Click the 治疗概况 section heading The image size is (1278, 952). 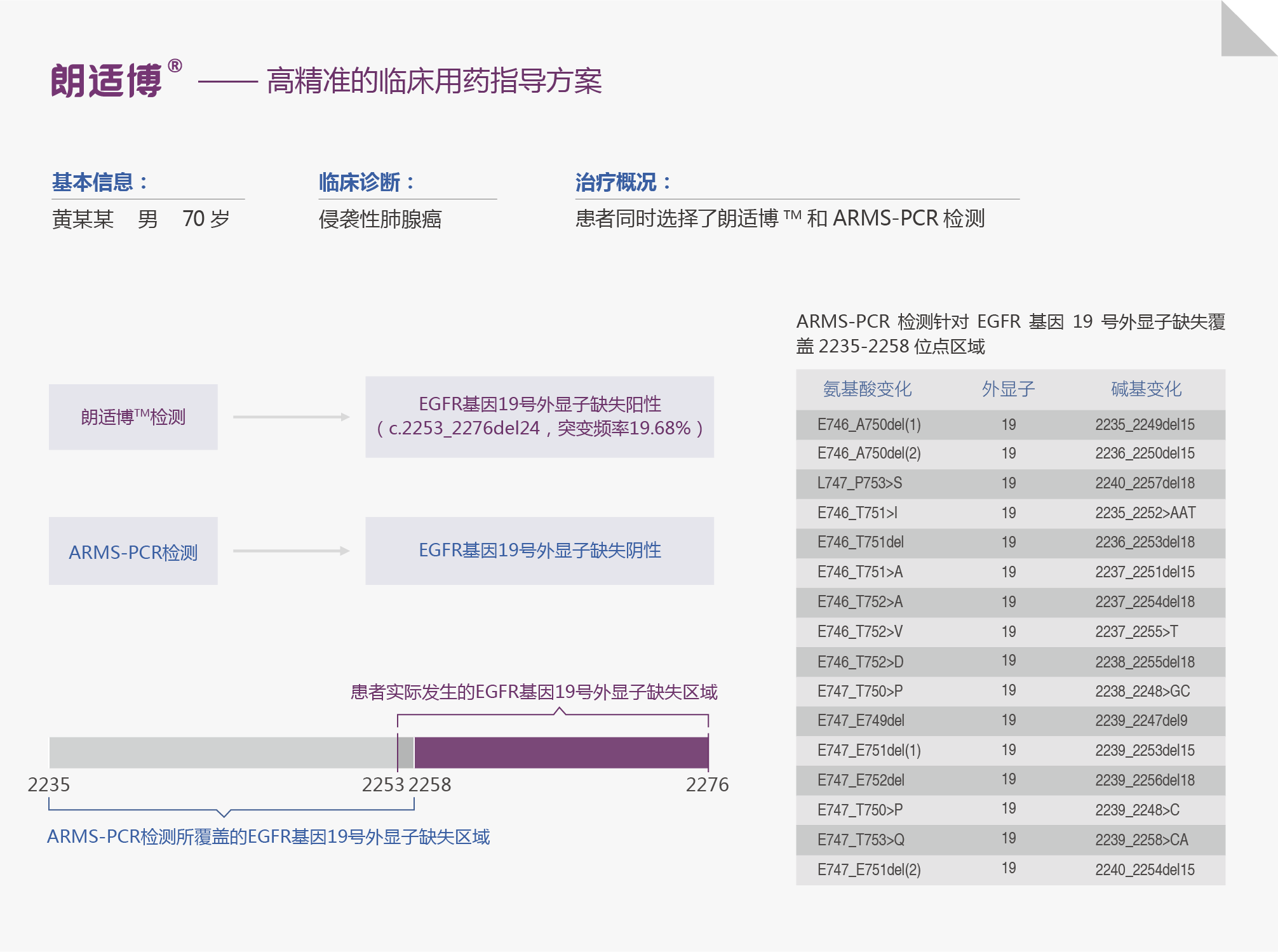(x=623, y=182)
